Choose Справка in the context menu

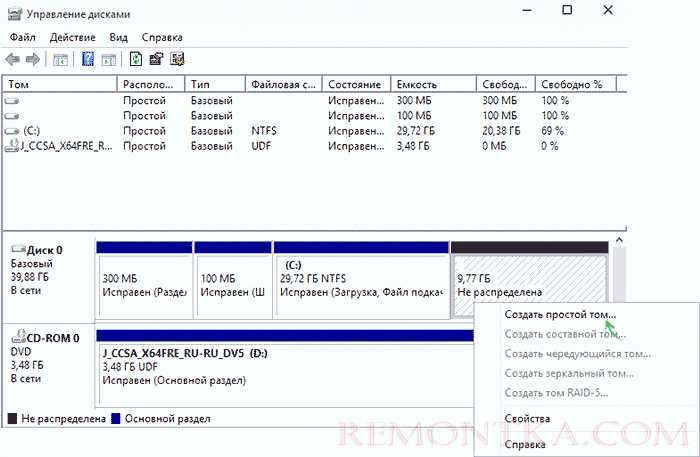[525, 445]
